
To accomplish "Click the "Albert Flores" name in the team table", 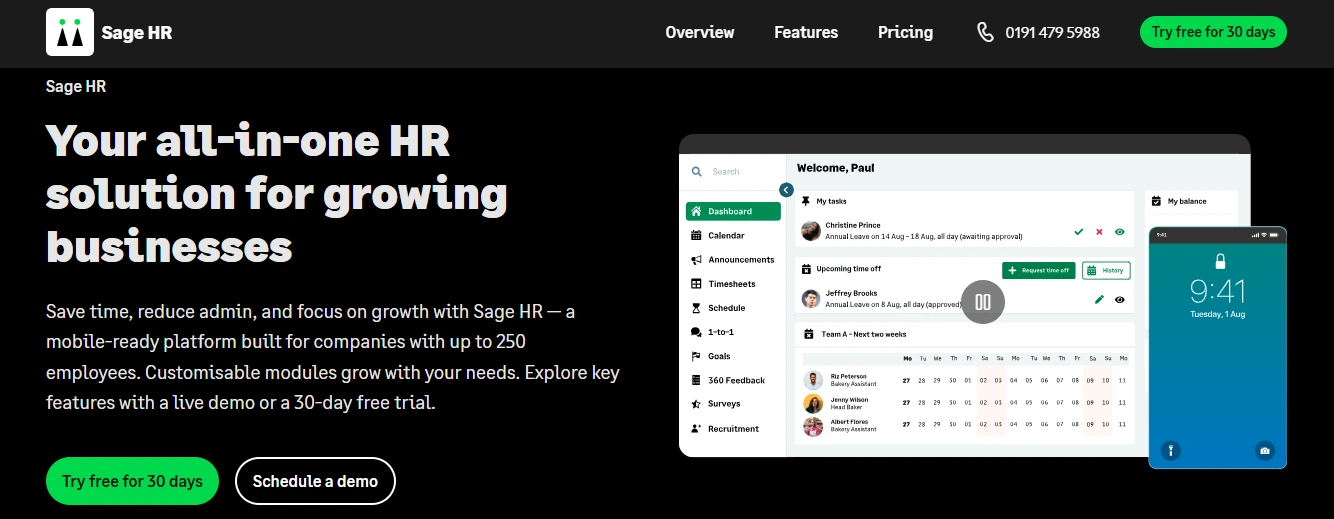I will click(x=850, y=422).
